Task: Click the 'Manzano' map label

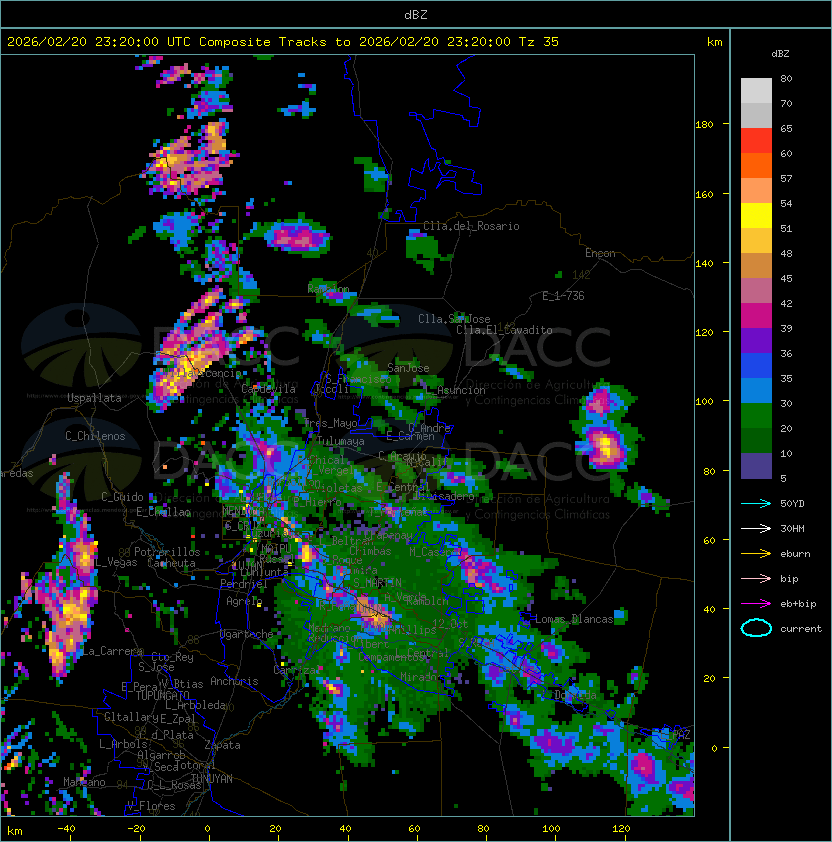Action: coord(84,782)
